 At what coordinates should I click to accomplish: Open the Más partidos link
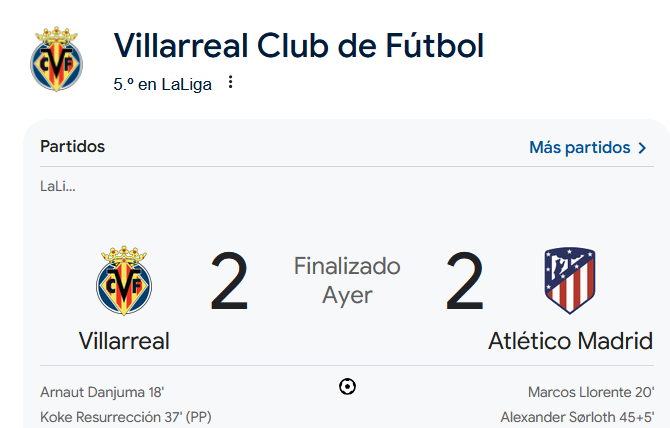[580, 148]
